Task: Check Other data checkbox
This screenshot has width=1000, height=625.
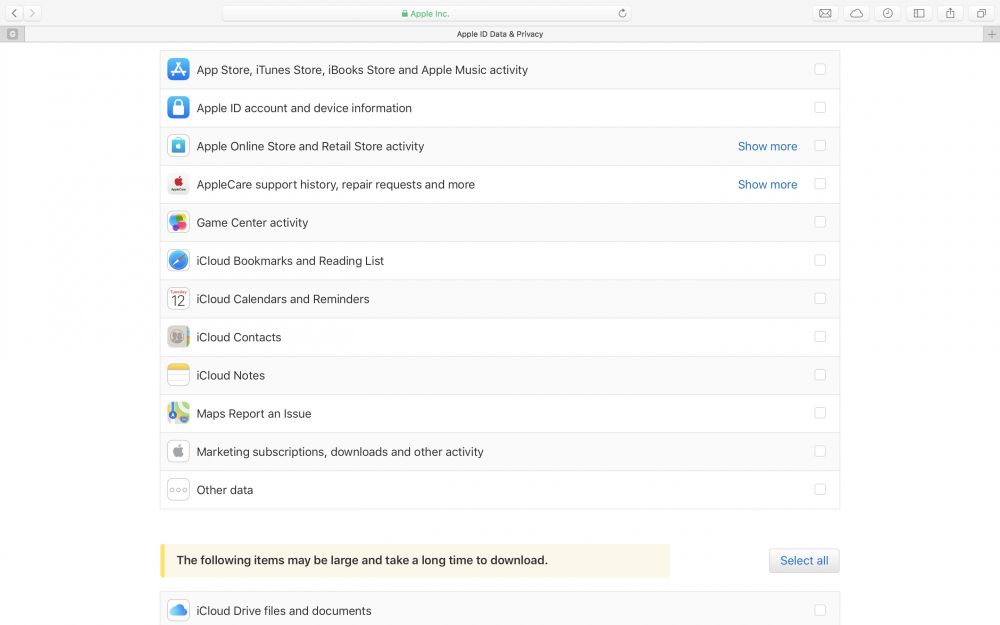Action: pyautogui.click(x=820, y=489)
